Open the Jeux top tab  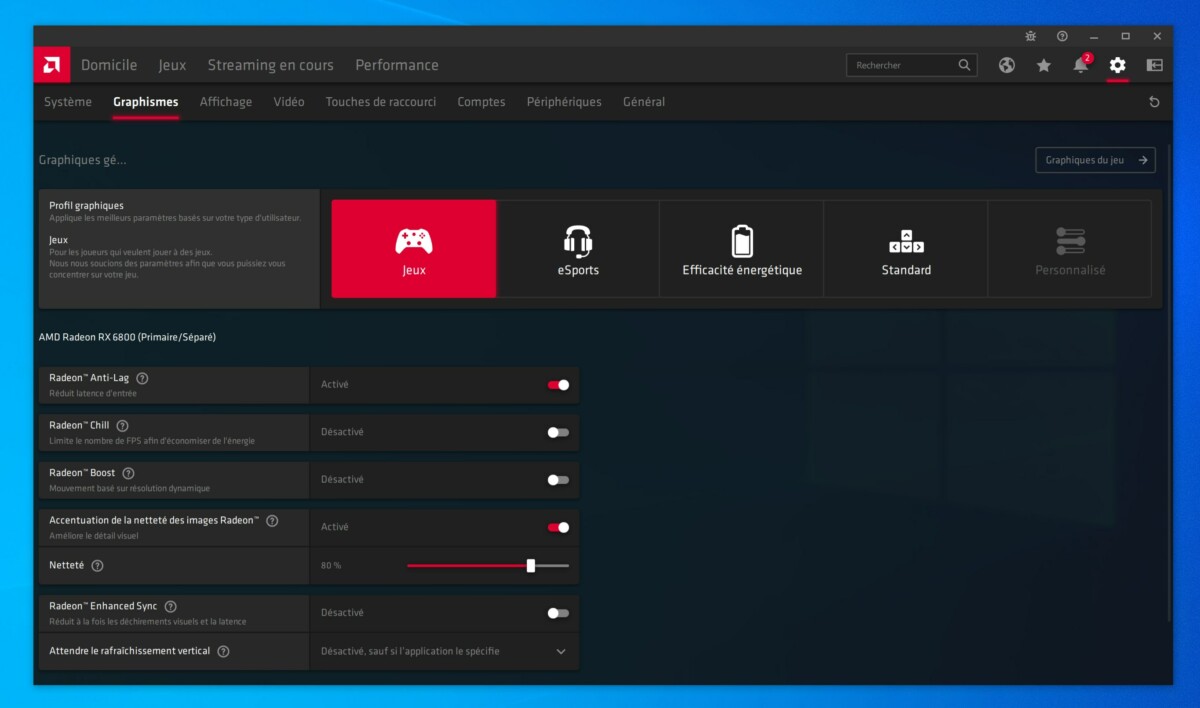coord(172,65)
